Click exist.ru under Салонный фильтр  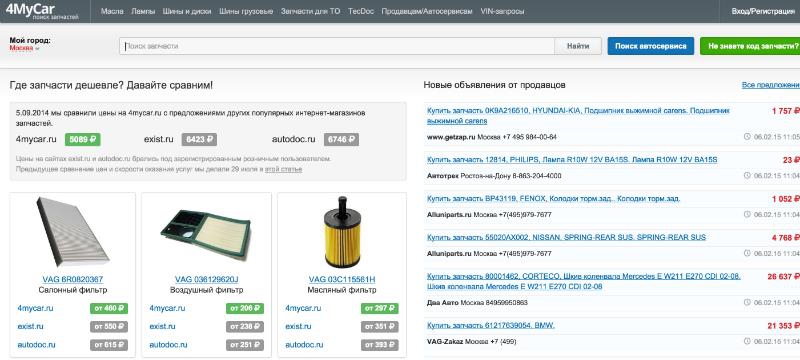pos(30,326)
